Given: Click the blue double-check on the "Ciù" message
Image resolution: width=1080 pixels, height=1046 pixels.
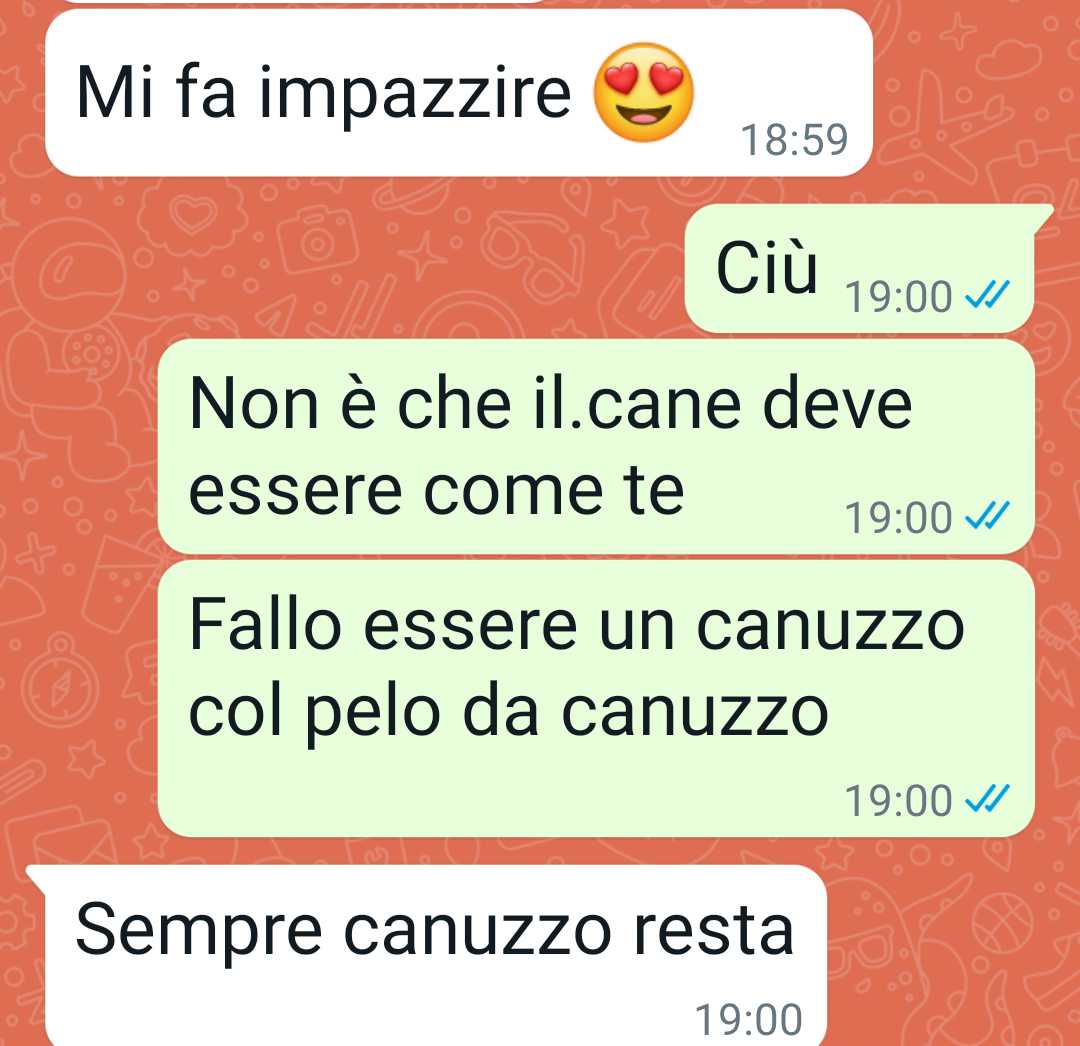Looking at the screenshot, I should tap(987, 295).
